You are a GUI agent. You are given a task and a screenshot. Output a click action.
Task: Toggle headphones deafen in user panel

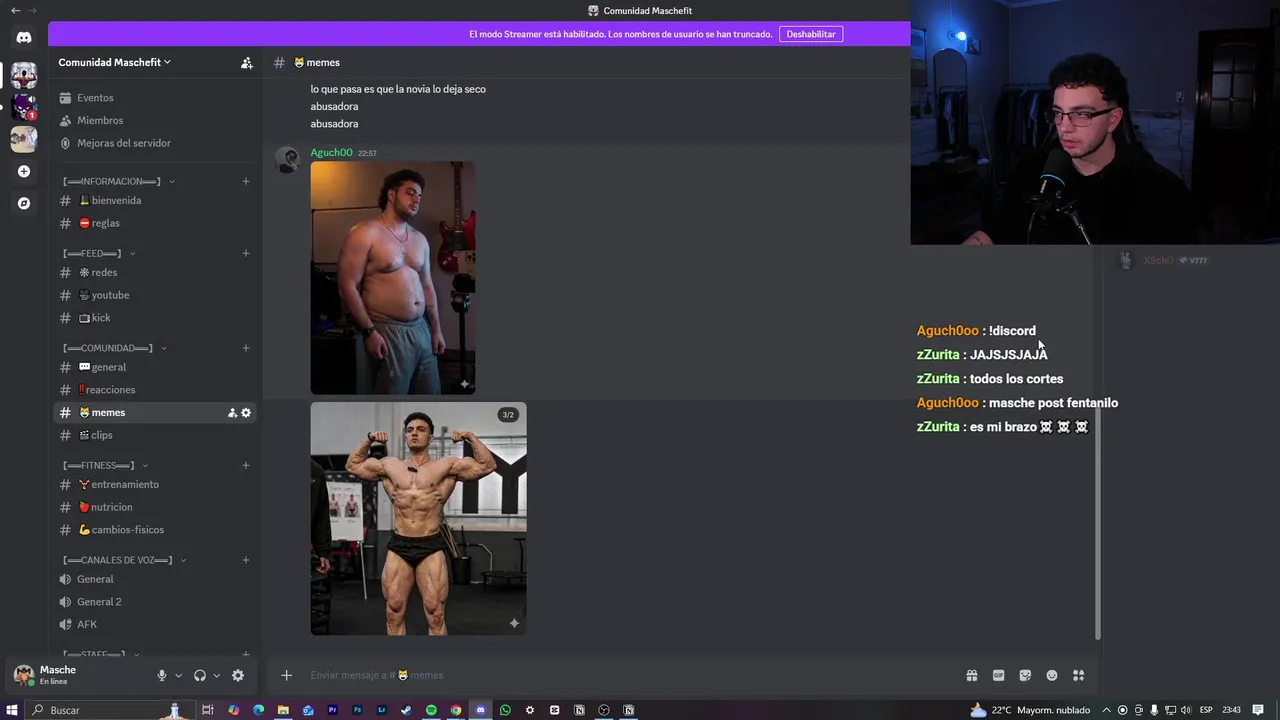pos(200,675)
